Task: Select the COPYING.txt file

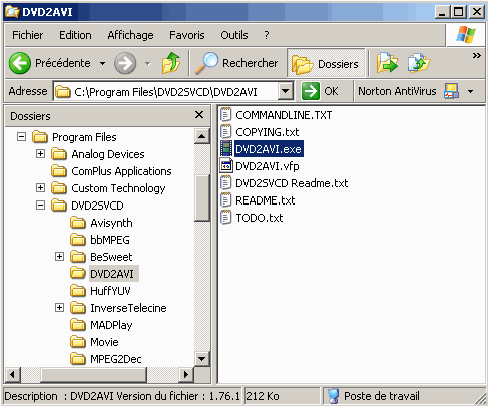Action: click(x=267, y=132)
